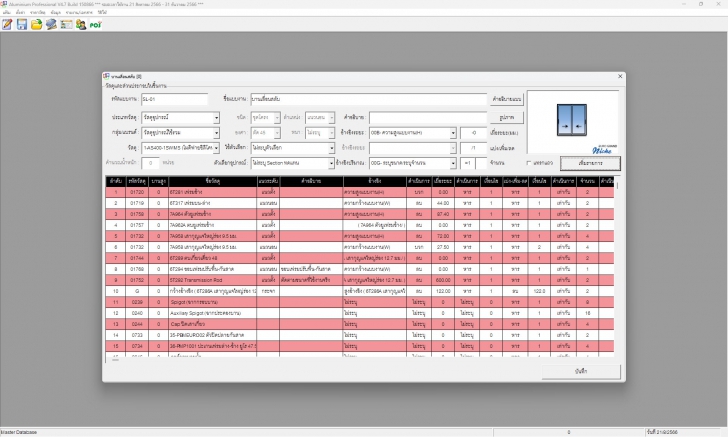This screenshot has width=728, height=437.
Task: Open the yellow folder toolbar icon
Action: point(36,25)
